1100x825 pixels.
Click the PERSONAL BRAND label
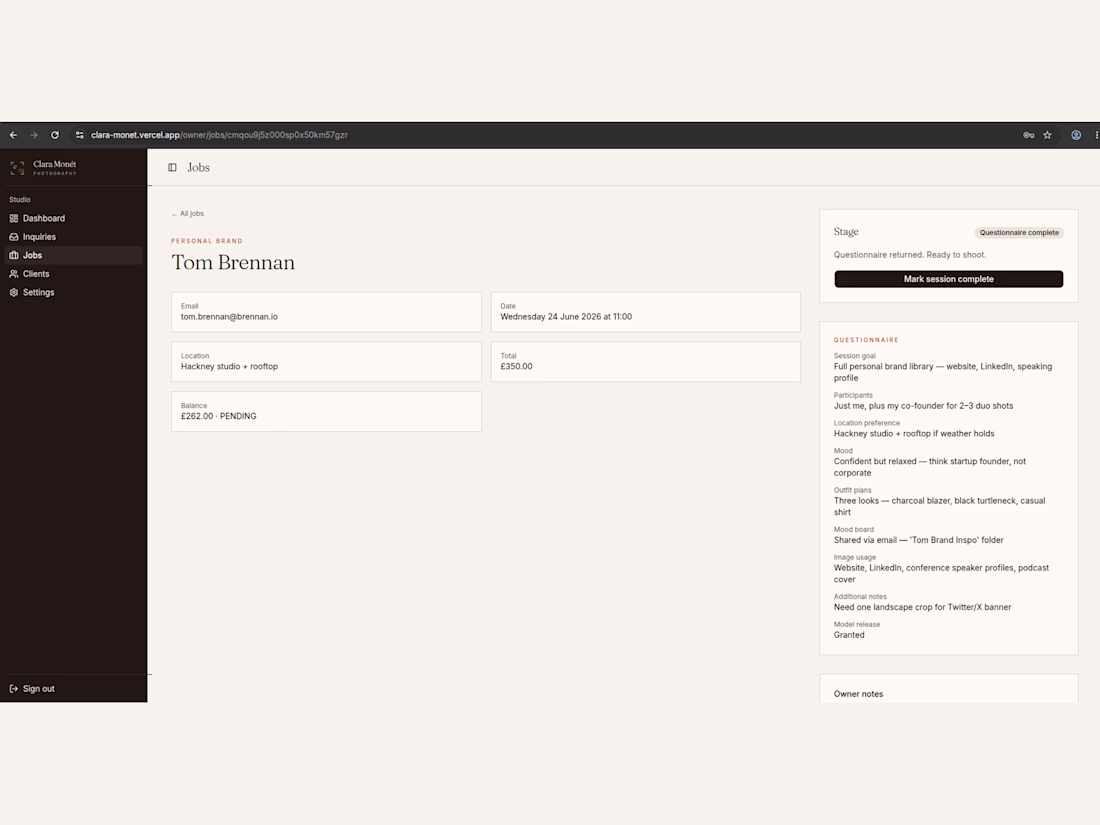click(x=207, y=241)
